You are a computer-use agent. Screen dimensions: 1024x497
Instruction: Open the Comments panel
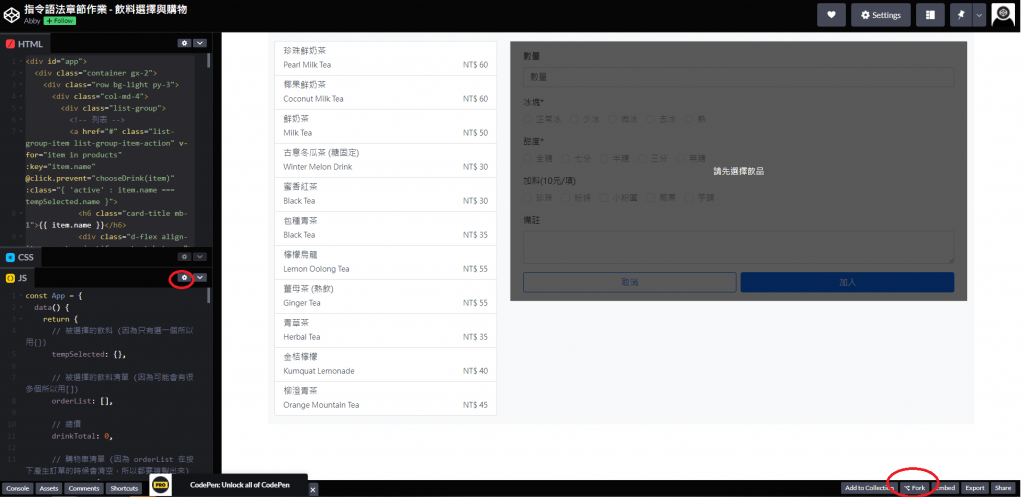coord(84,489)
